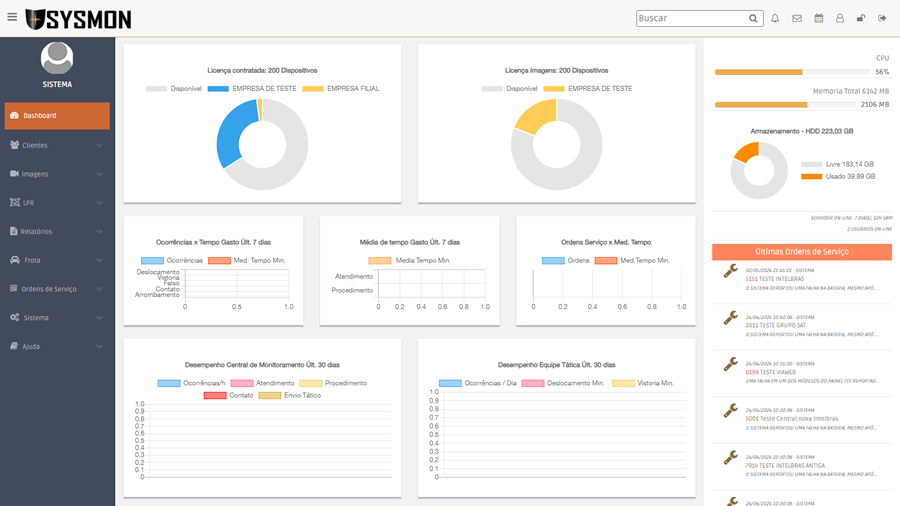This screenshot has width=900, height=506.
Task: Open service order 2011 TESTE GRUPO SAT
Action: 775,325
